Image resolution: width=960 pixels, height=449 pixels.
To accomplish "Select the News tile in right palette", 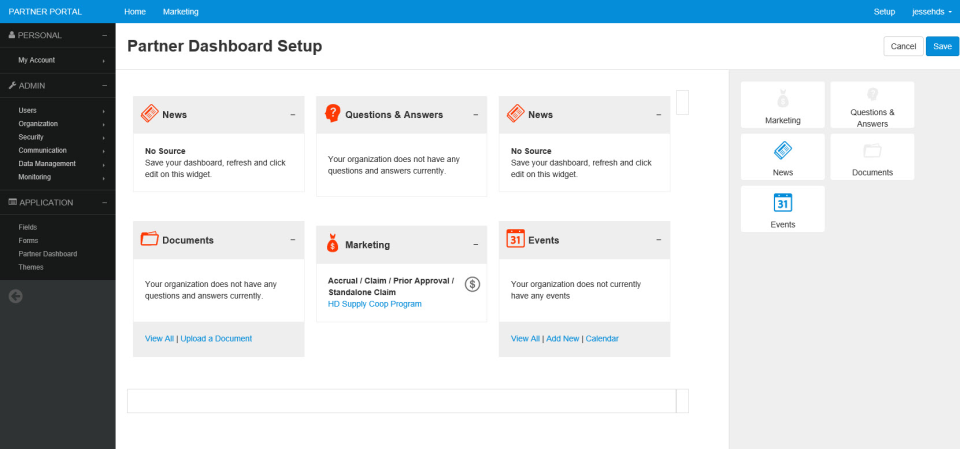I will tap(783, 156).
